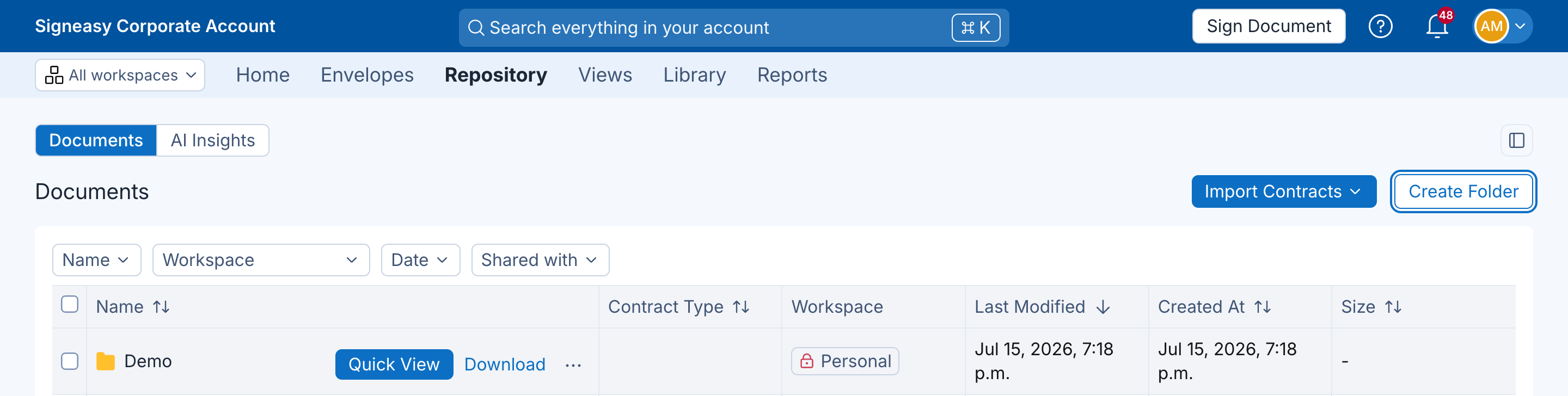Open notifications bell with 48 badge
Screen dimensions: 1568x396
tap(1438, 26)
